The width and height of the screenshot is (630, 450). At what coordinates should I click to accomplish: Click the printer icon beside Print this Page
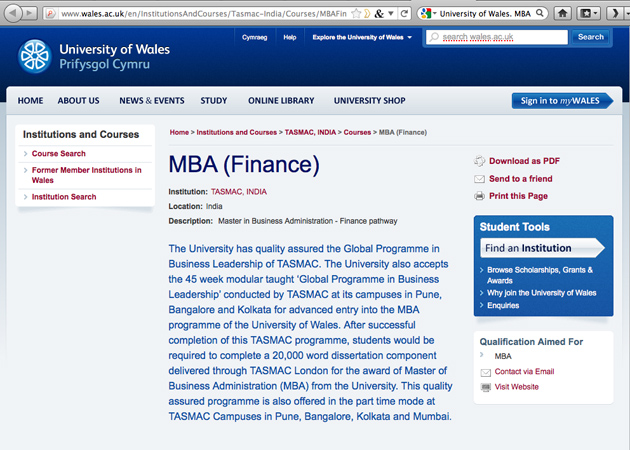(x=480, y=196)
